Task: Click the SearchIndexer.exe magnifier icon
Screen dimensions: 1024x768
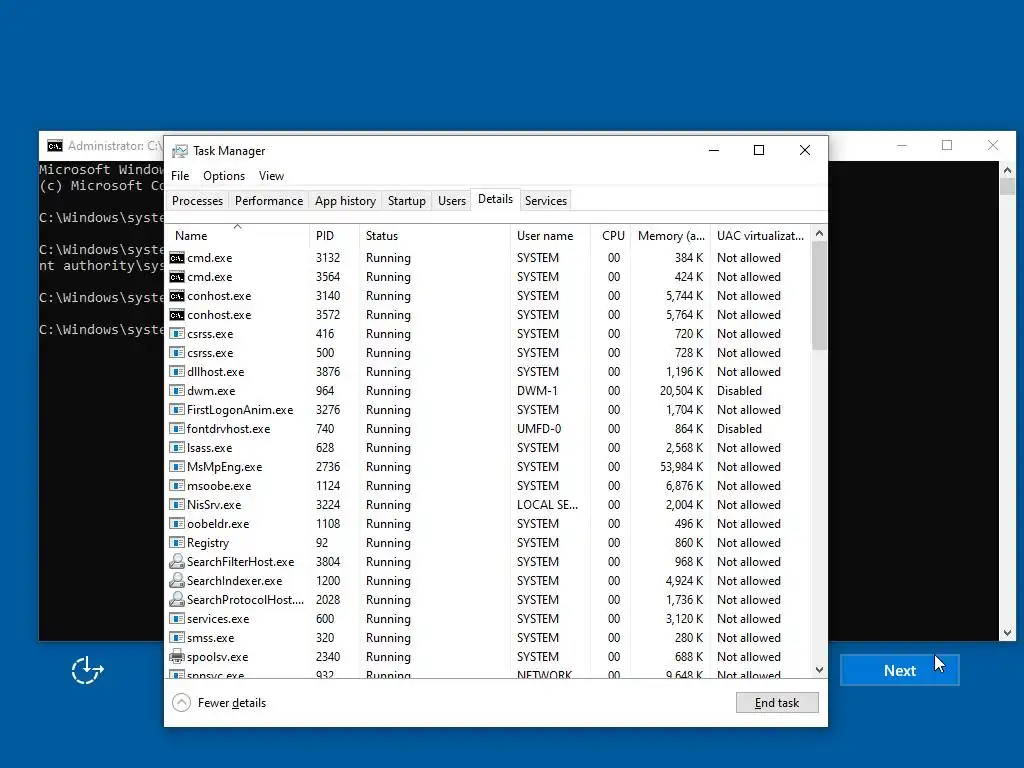Action: coord(176,580)
